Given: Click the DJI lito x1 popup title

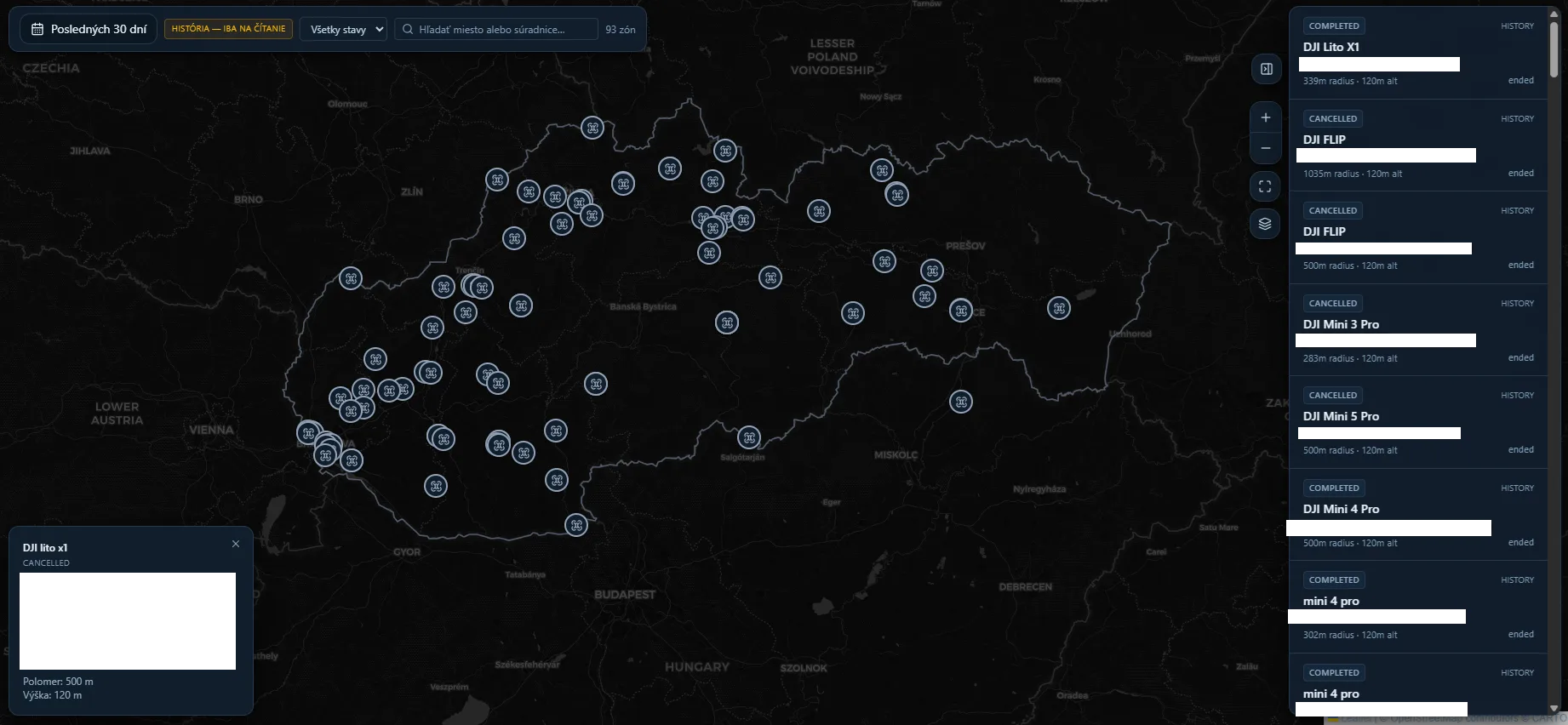Looking at the screenshot, I should (x=45, y=548).
